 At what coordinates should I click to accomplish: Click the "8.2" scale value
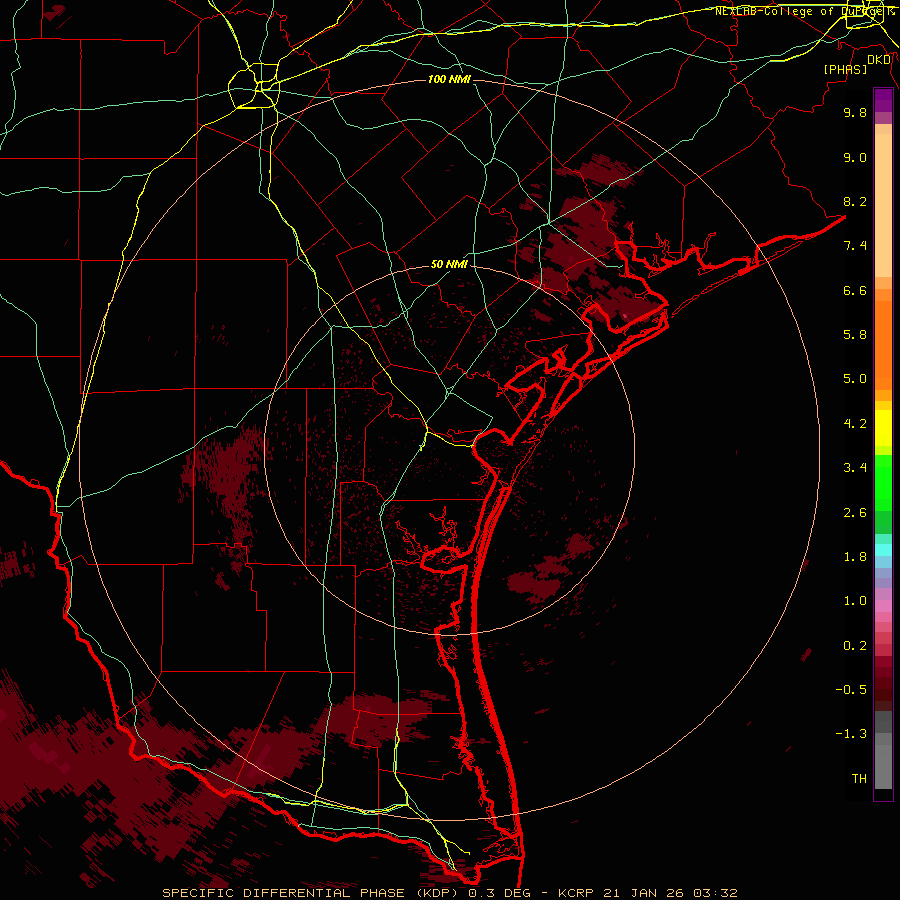pos(855,201)
